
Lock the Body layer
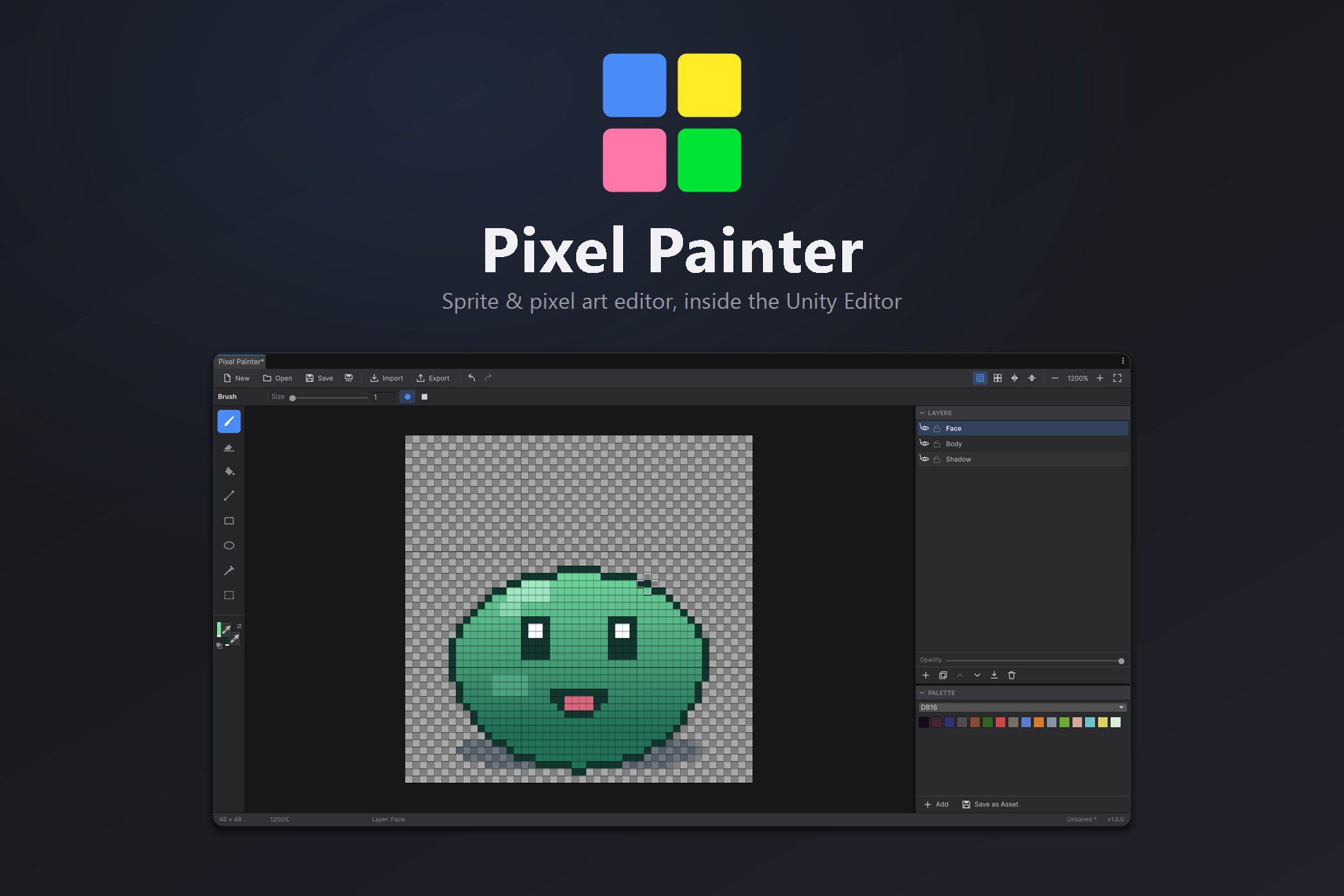(x=937, y=444)
